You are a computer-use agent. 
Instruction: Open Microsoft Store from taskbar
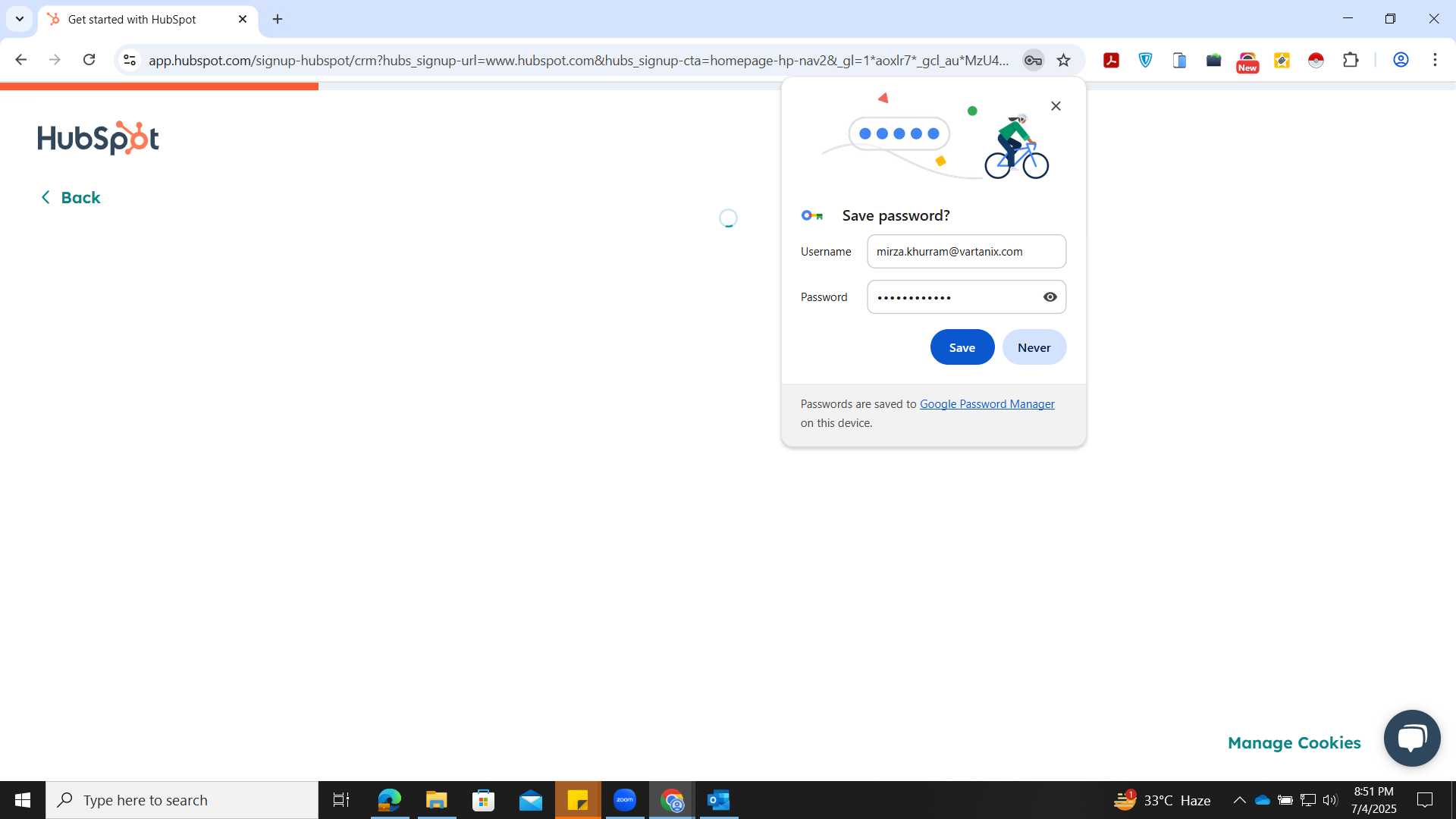click(483, 800)
